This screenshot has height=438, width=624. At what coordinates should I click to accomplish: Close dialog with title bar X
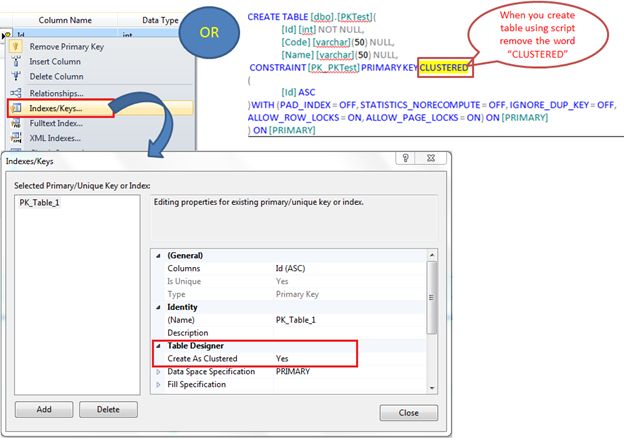(x=430, y=158)
